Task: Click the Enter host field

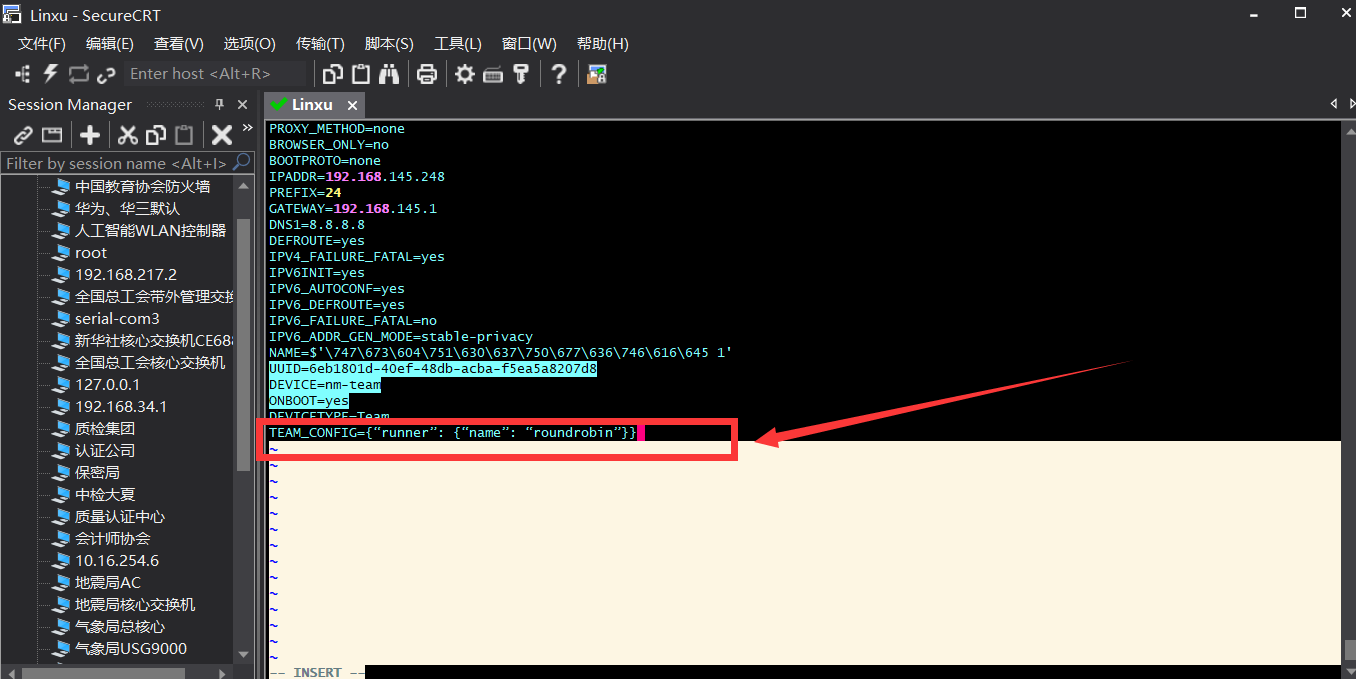Action: (x=215, y=73)
